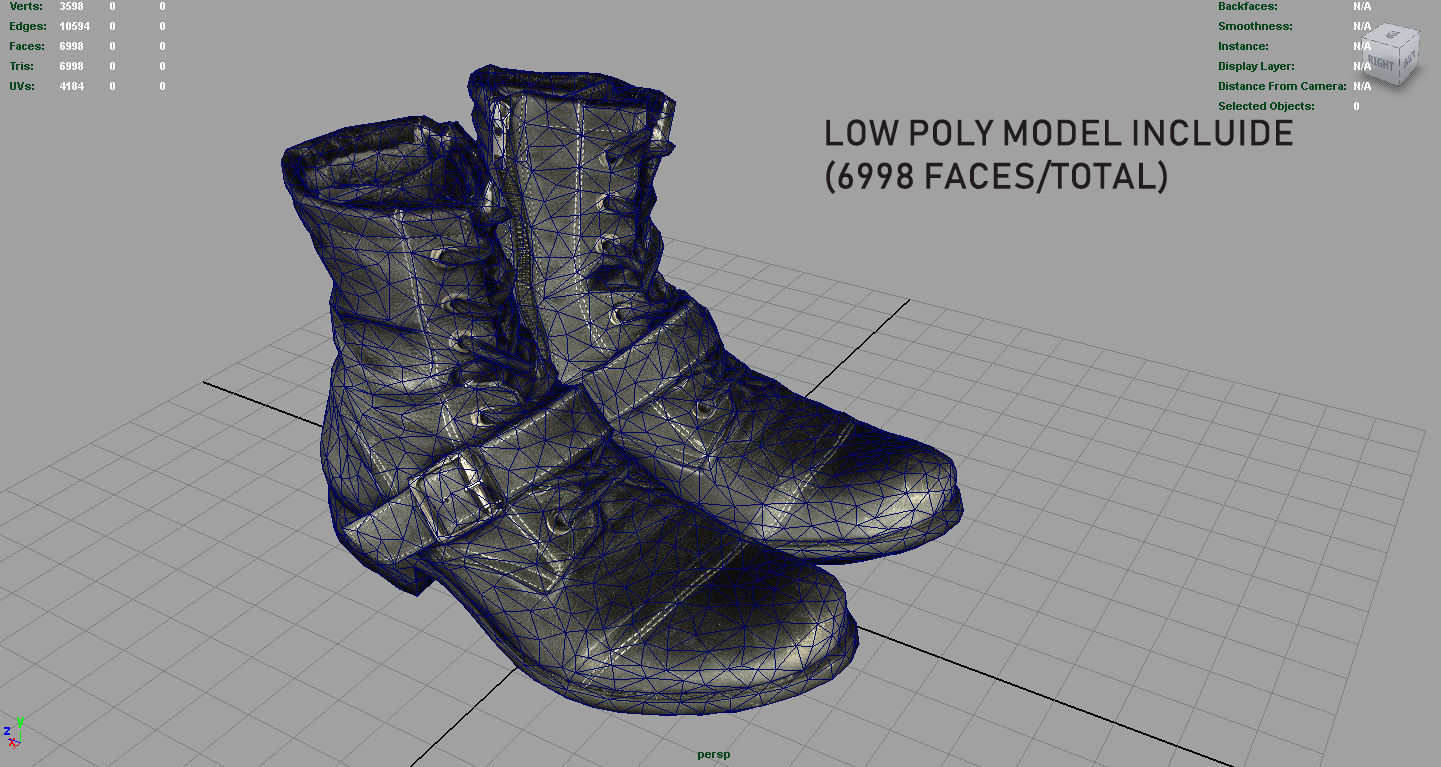
Task: Click the XYZ axis indicator gizmo
Action: point(13,732)
